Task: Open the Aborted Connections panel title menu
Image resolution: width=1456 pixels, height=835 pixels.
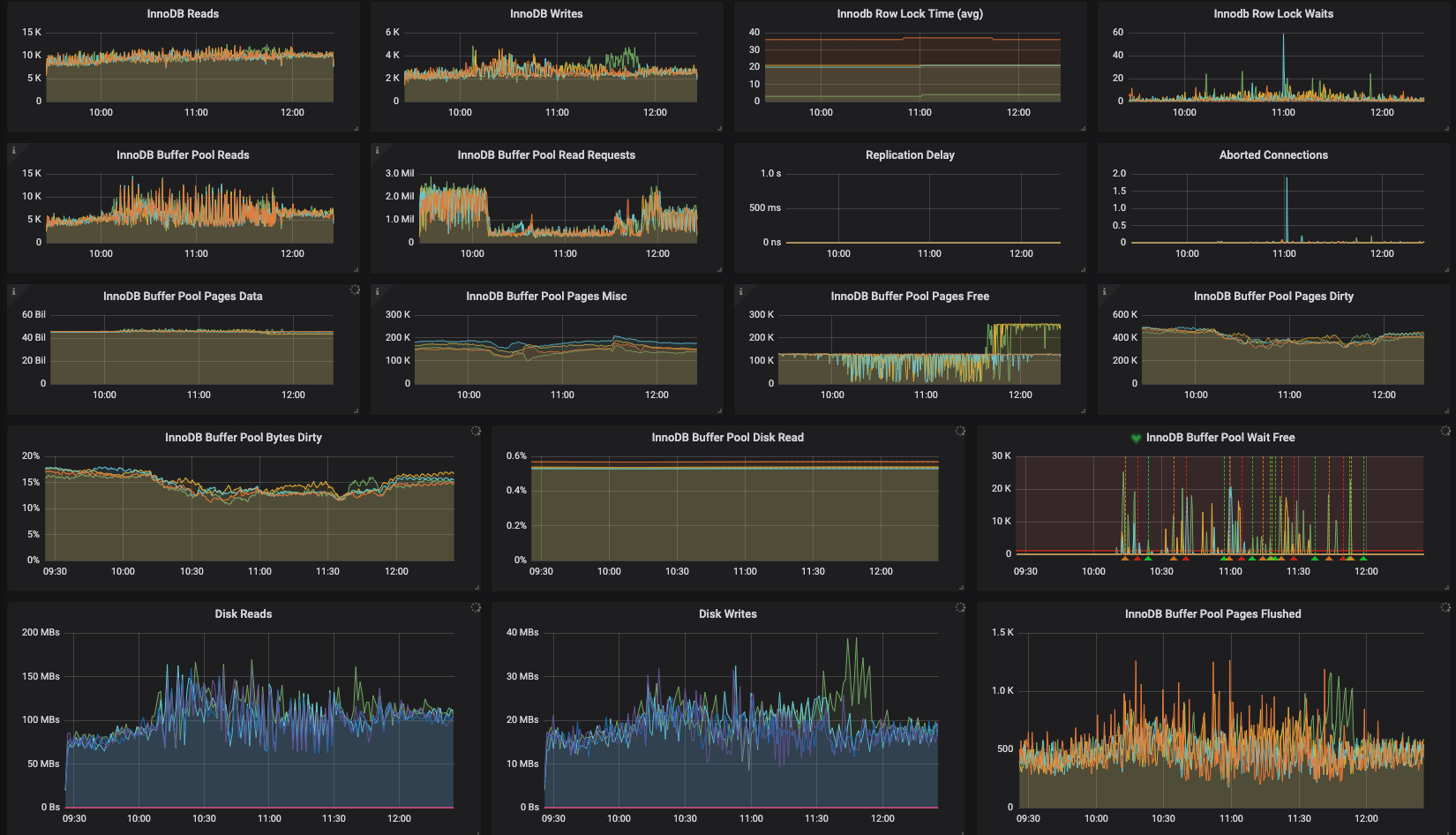Action: pyautogui.click(x=1273, y=155)
